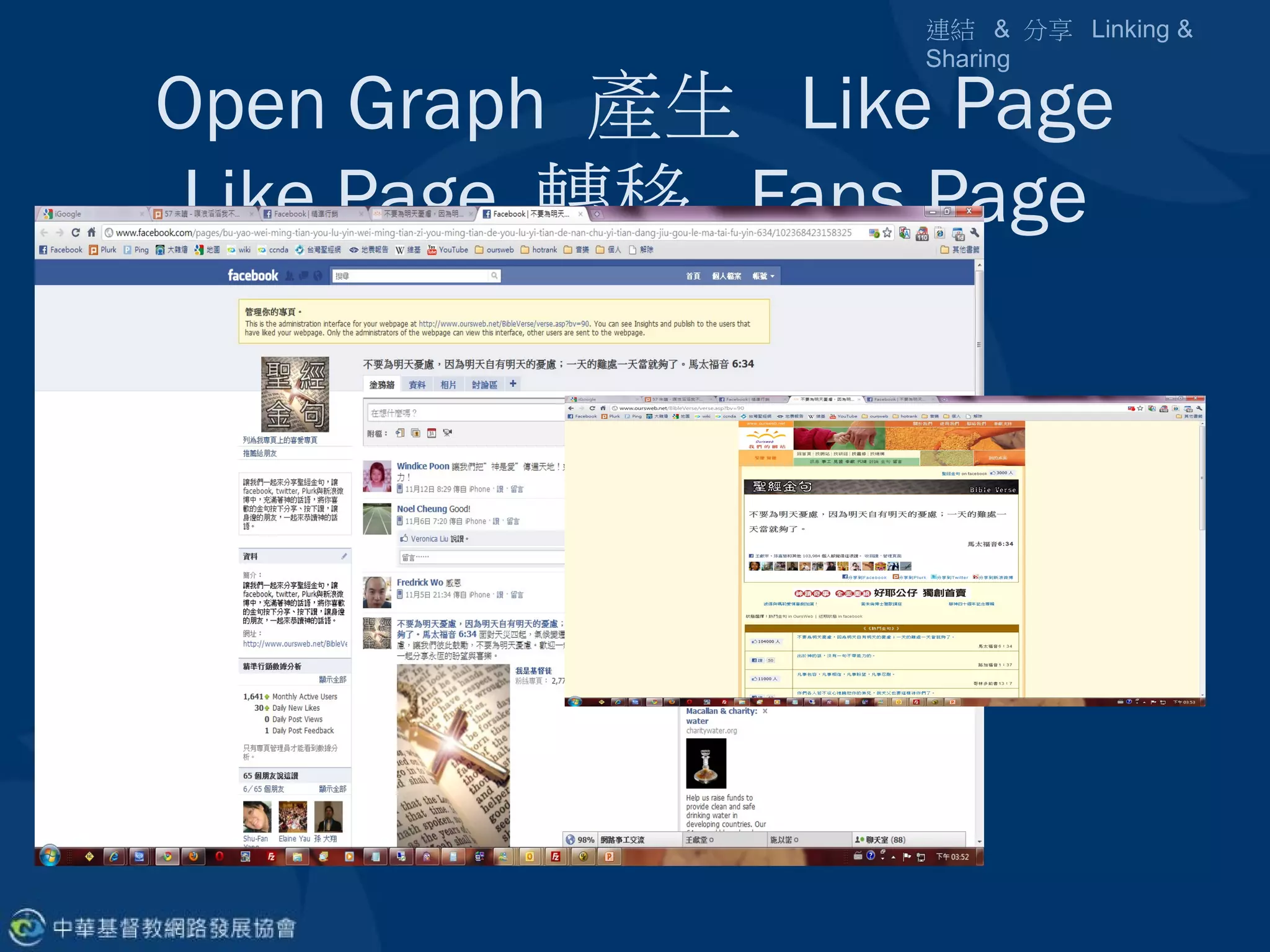Image resolution: width=1270 pixels, height=952 pixels.
Task: Open PowerPoint from the taskbar
Action: (609, 857)
